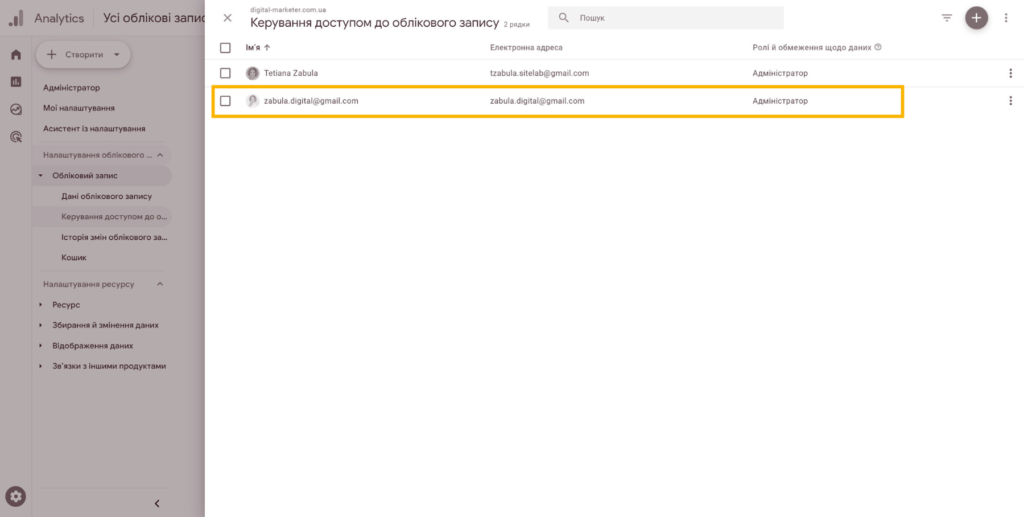Open the Home icon in sidebar

(16, 55)
